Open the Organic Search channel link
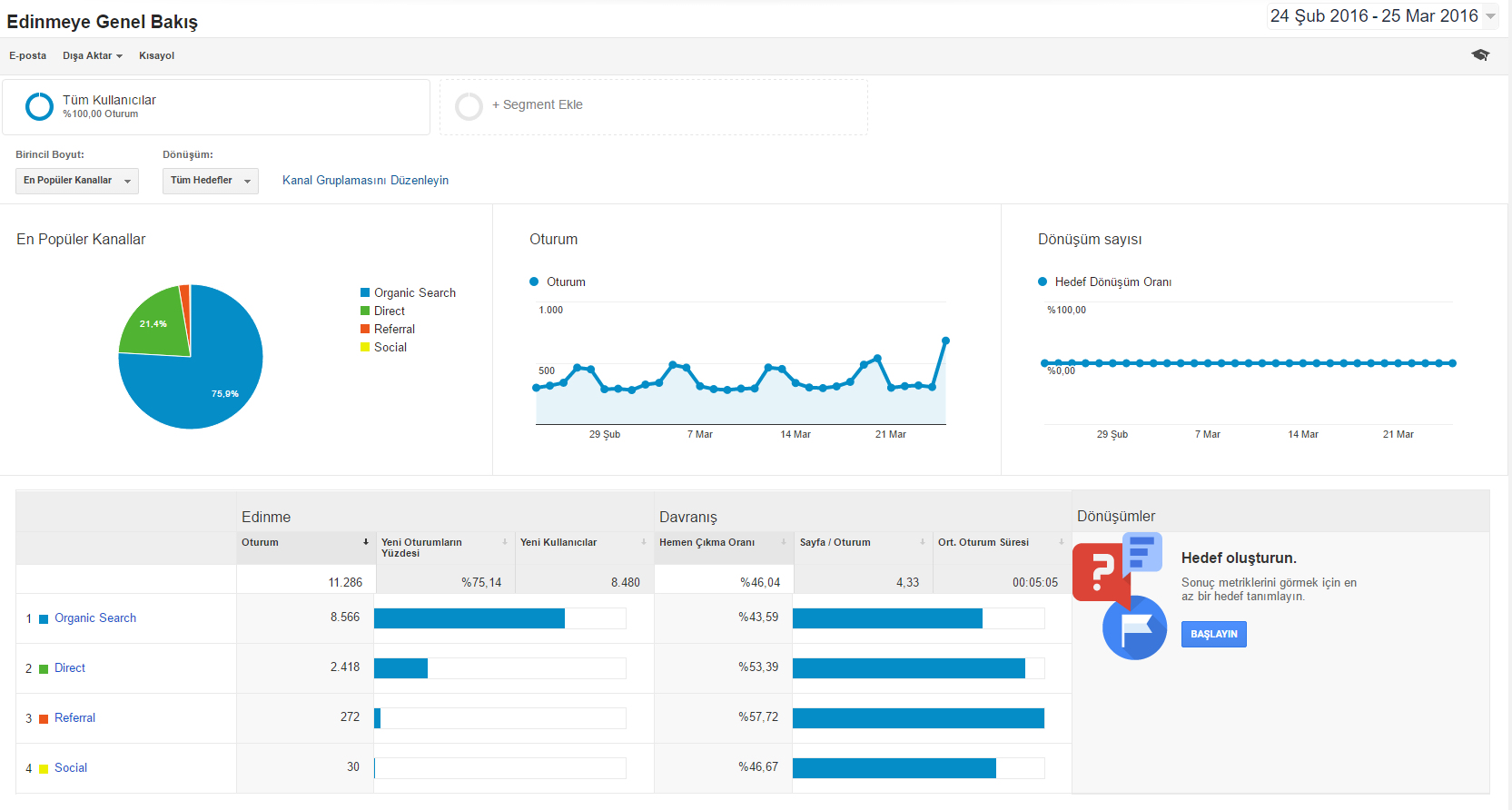The width and height of the screenshot is (1512, 810). pyautogui.click(x=95, y=617)
